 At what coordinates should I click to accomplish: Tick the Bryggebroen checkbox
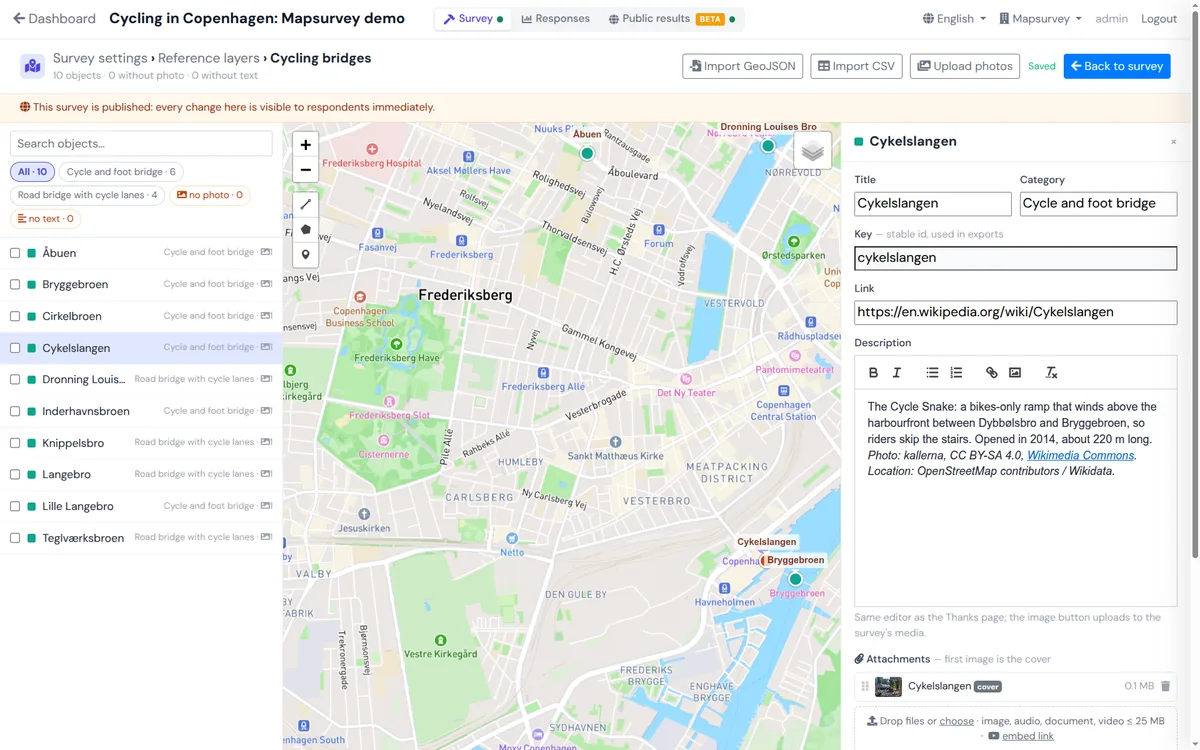[15, 285]
